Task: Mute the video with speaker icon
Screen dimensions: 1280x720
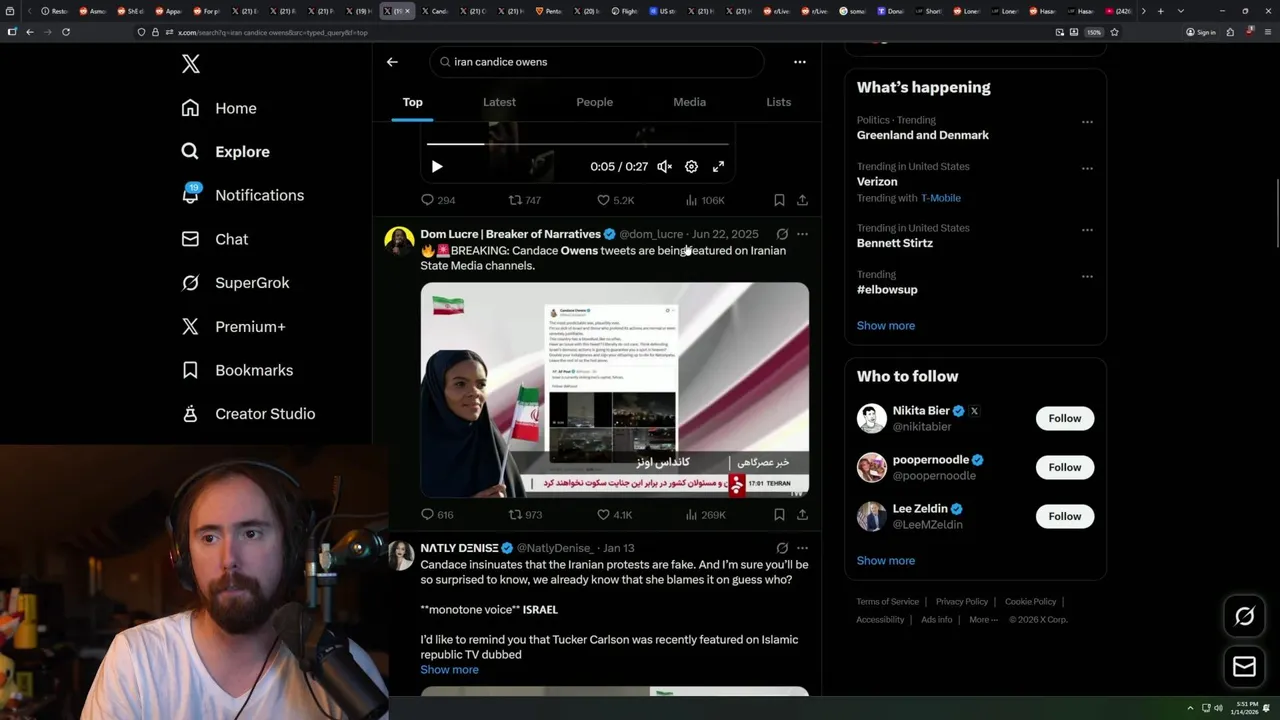Action: click(664, 167)
